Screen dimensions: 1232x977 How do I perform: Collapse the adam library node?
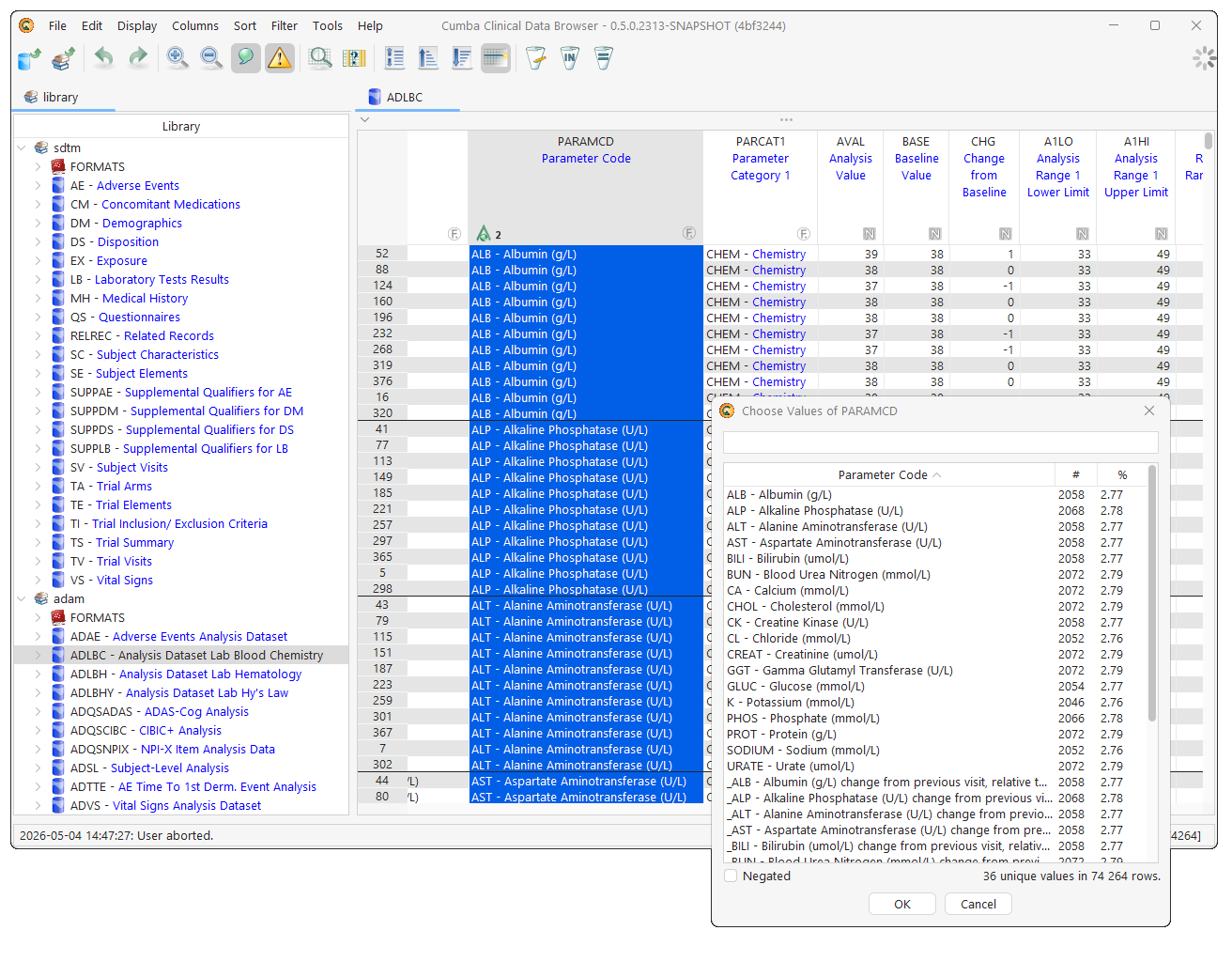tap(22, 598)
